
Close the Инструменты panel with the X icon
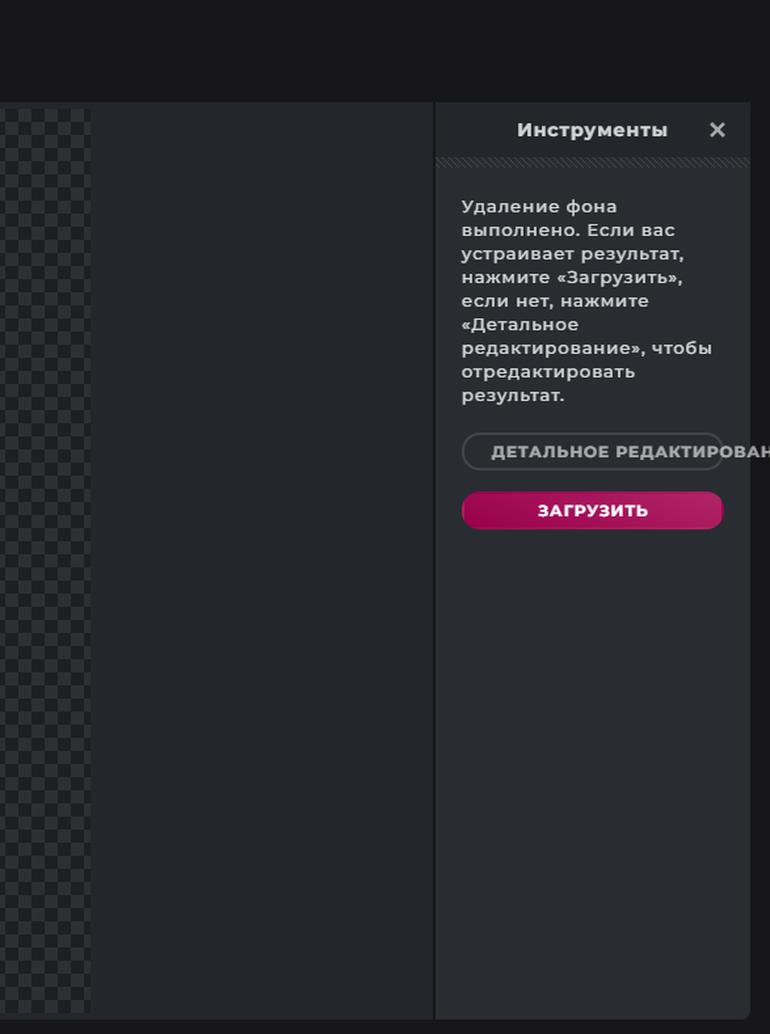pos(717,130)
